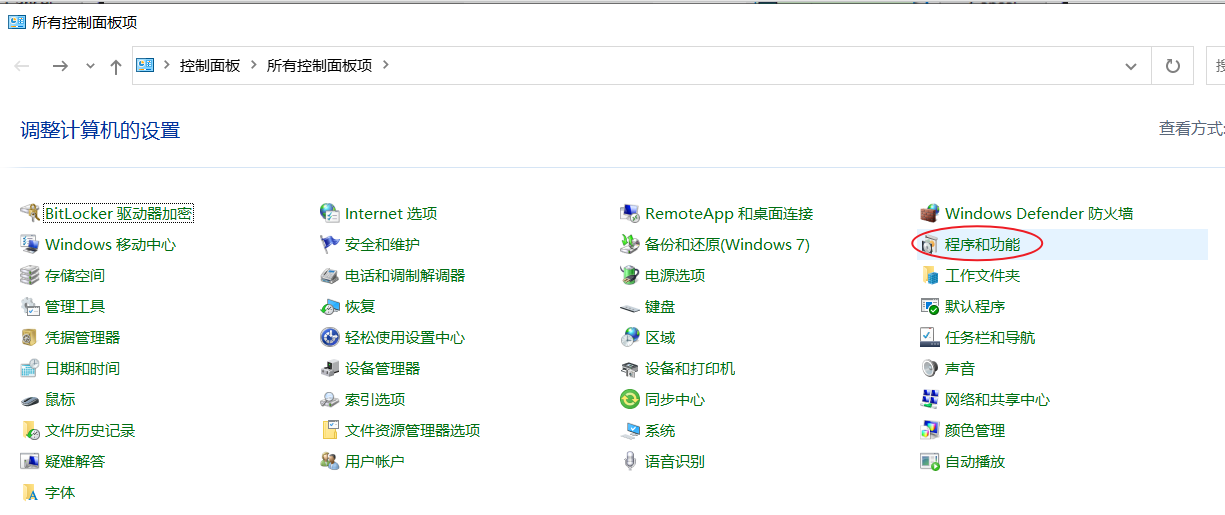Click the RemoteApp 和桌面连接 icon

pos(629,213)
